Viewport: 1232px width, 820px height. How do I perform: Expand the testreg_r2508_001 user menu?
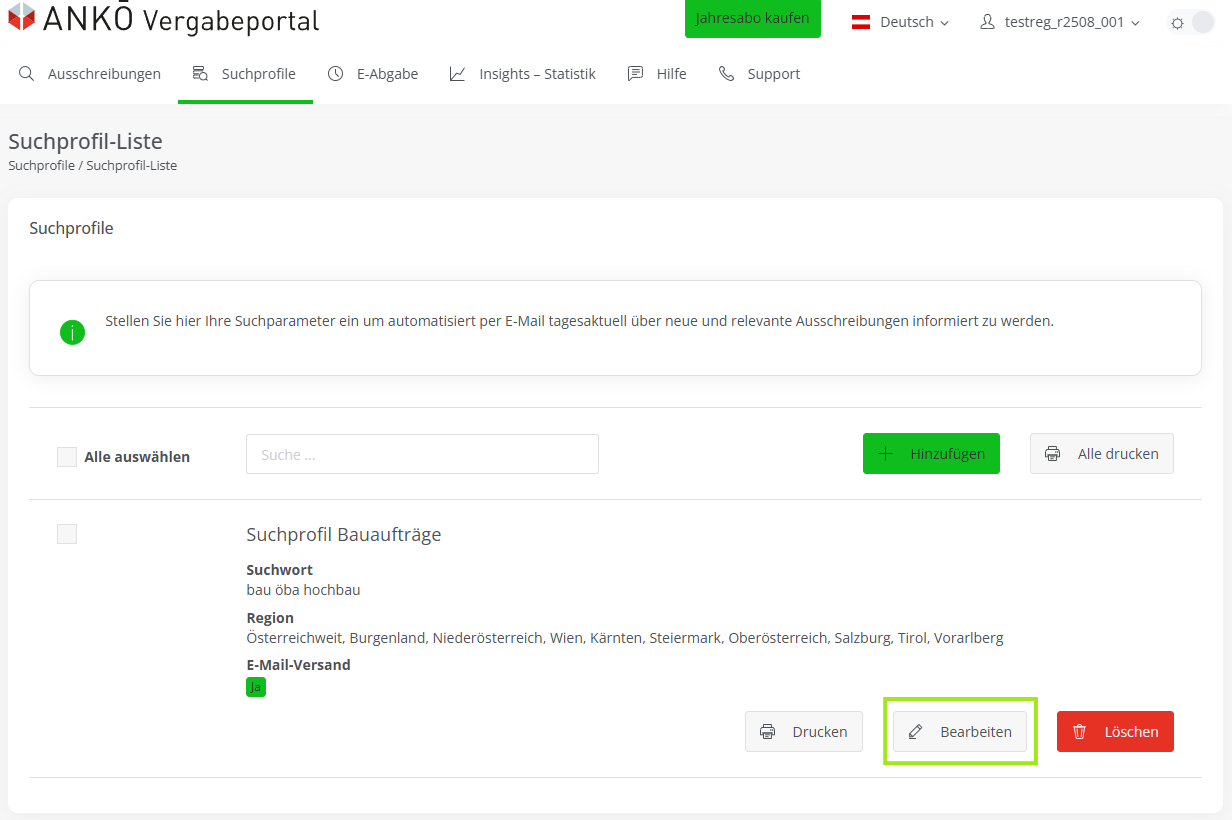click(1060, 22)
